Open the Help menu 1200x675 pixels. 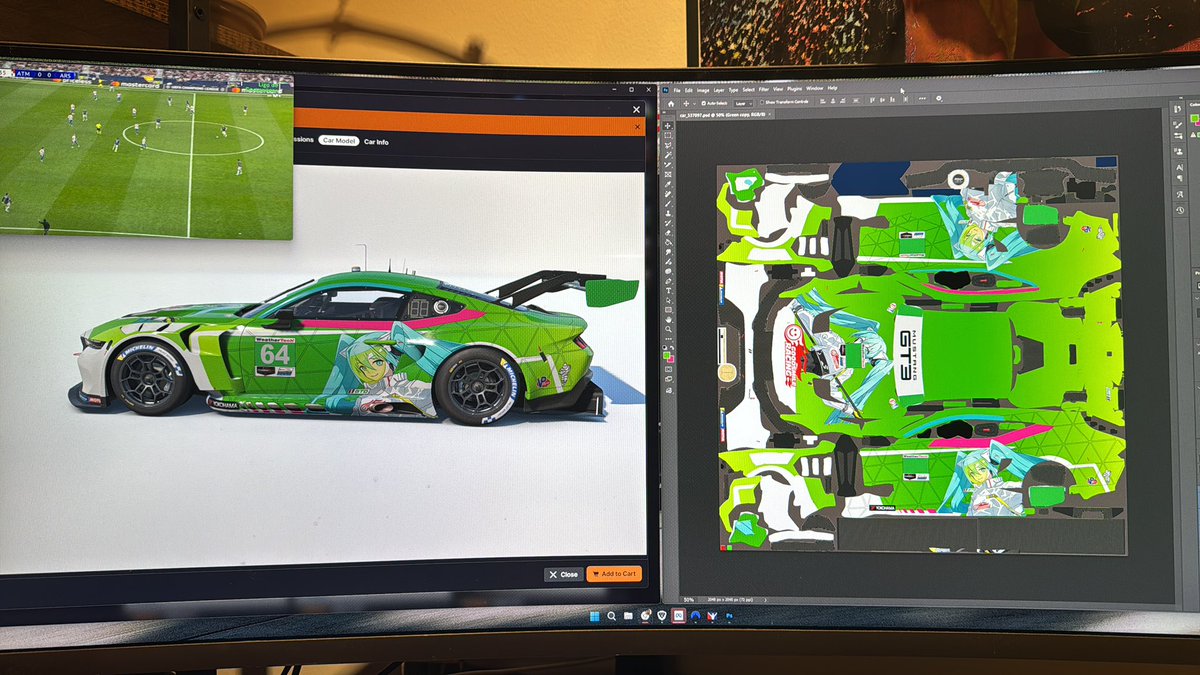tap(833, 88)
